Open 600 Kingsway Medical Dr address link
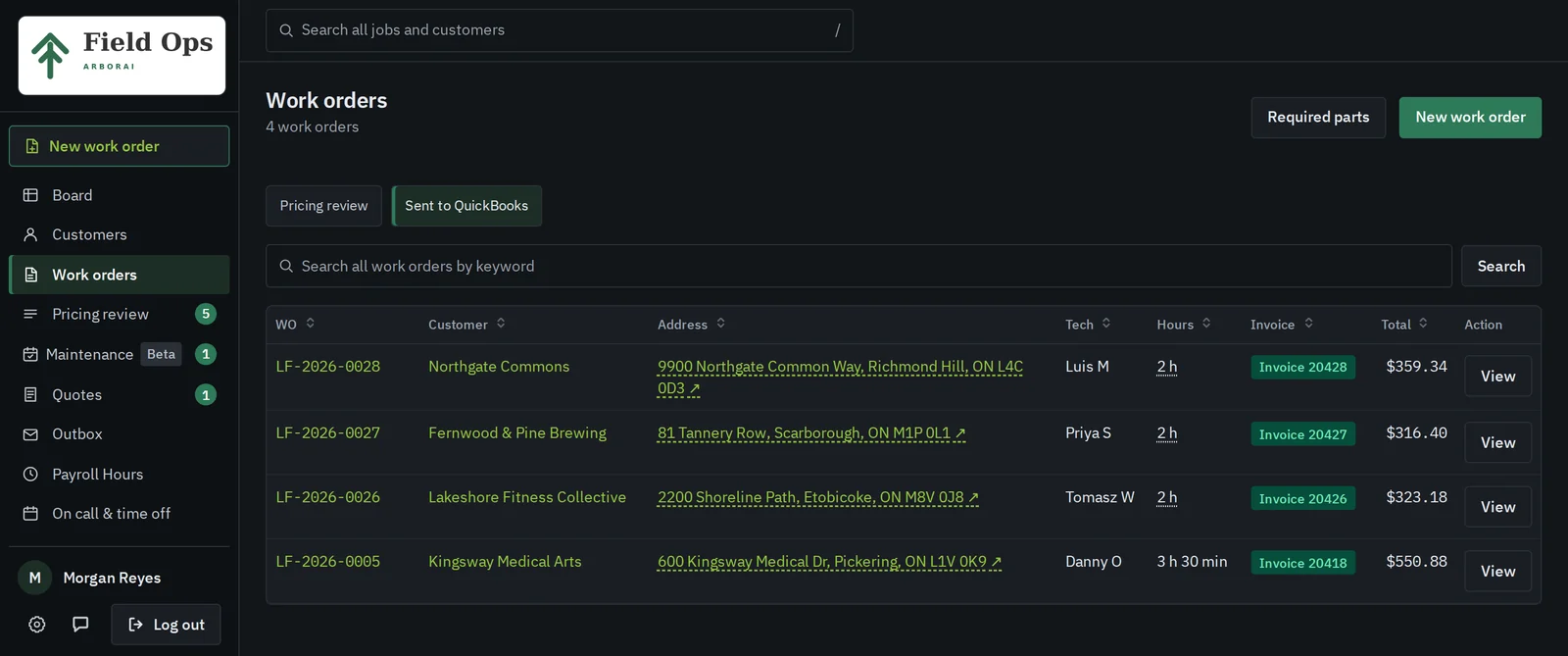 (x=829, y=562)
